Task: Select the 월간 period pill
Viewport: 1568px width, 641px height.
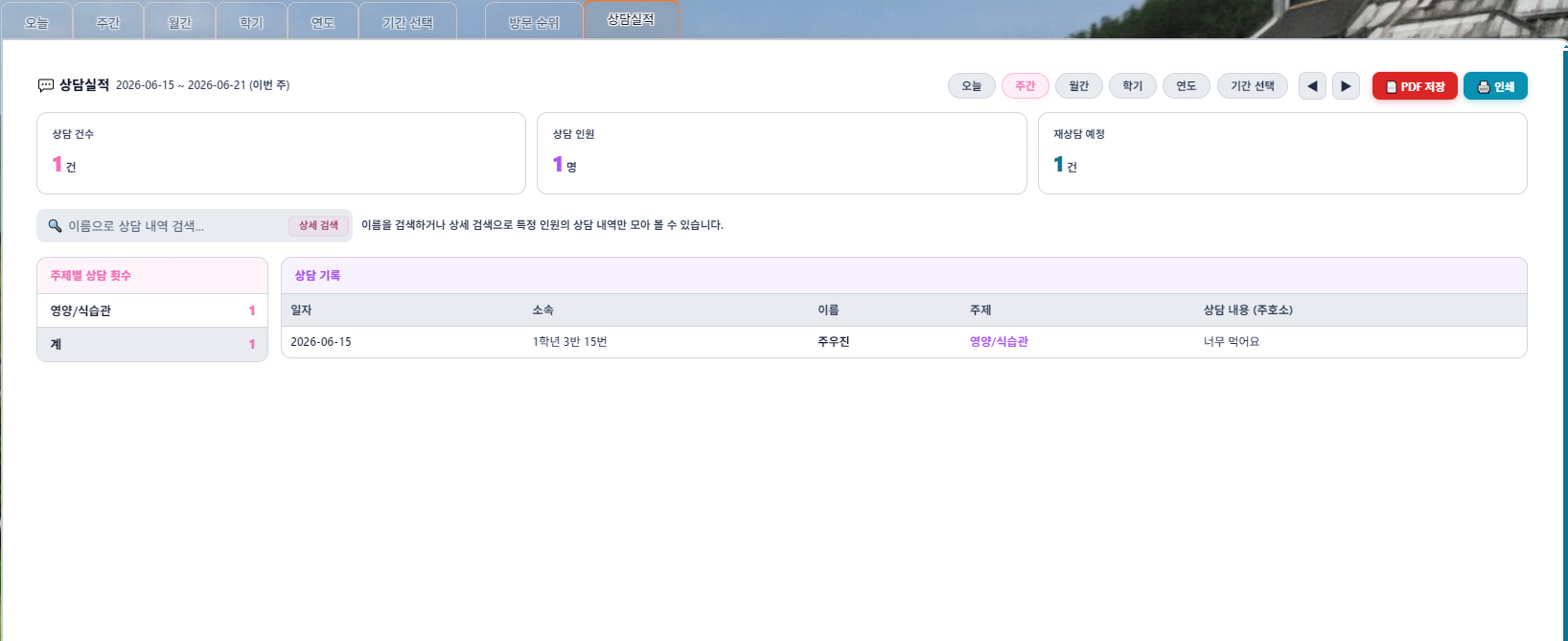Action: coord(1079,86)
